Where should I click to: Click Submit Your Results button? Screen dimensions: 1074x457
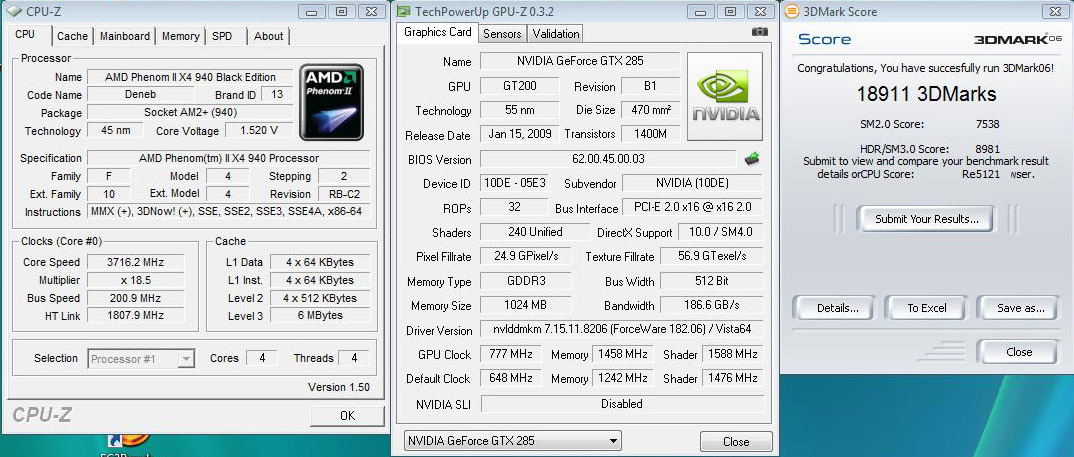(x=926, y=219)
